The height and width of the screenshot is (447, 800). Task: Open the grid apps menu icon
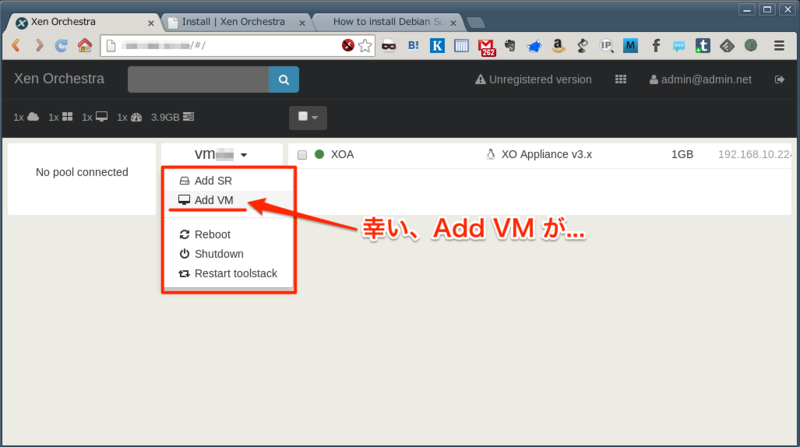[620, 80]
